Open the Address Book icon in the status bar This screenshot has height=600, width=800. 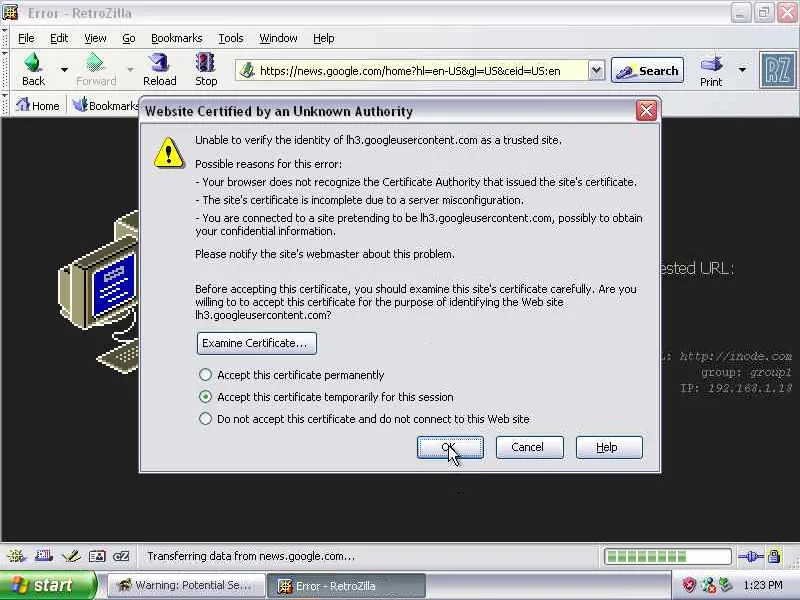click(97, 556)
